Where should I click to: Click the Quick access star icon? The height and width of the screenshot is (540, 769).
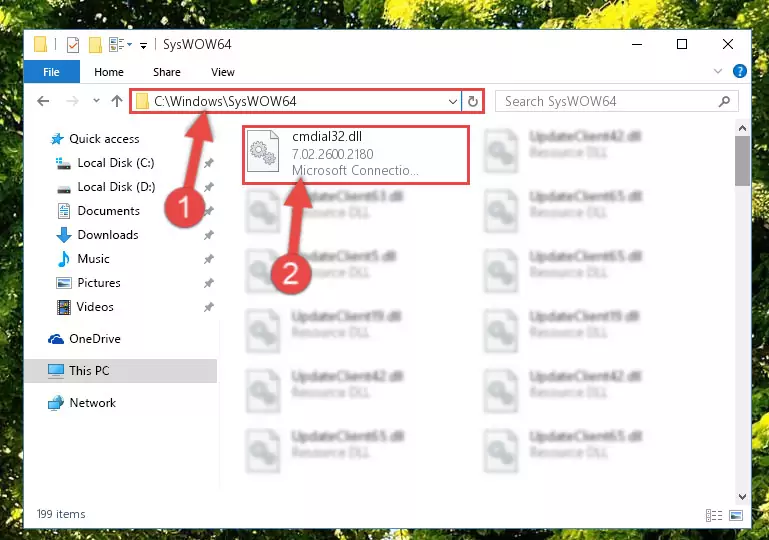click(x=57, y=139)
